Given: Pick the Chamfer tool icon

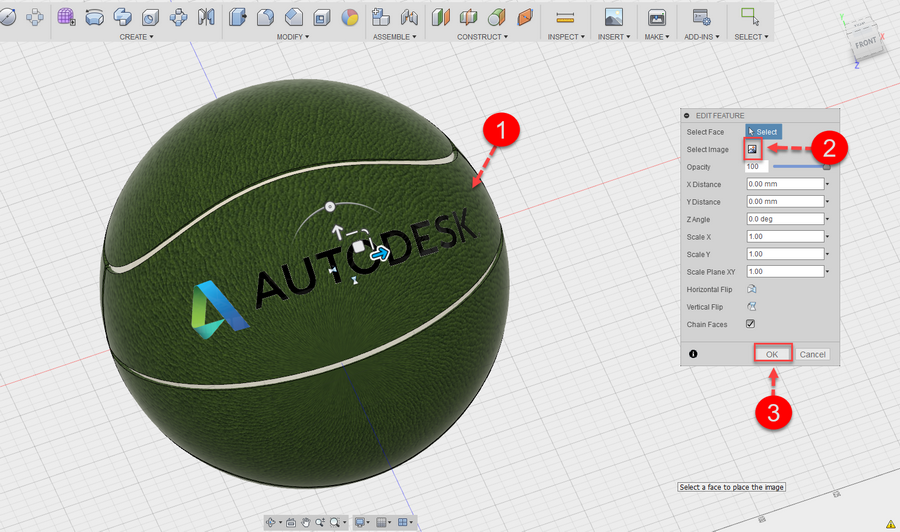Looking at the screenshot, I should (x=293, y=17).
